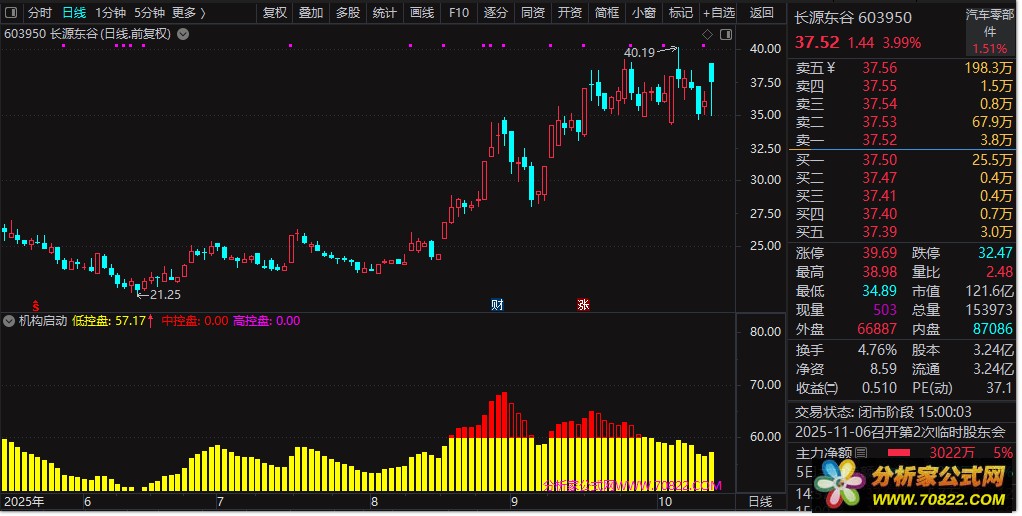
Task: Click the red $ marker on the chart
Action: pos(36,306)
